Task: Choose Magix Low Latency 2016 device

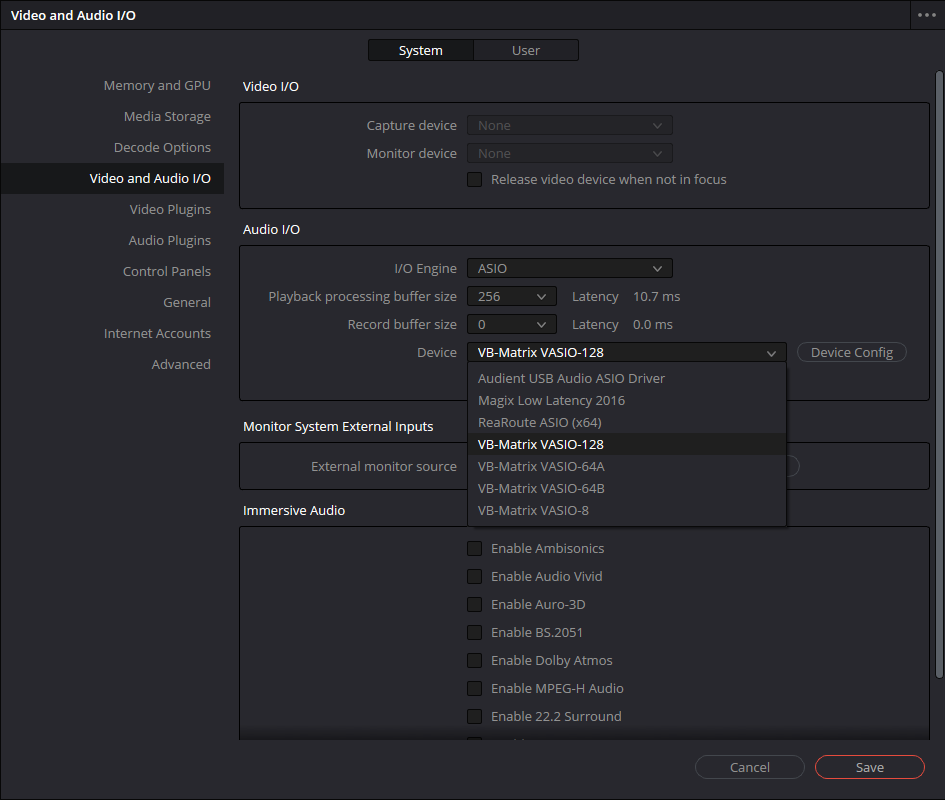Action: point(627,400)
